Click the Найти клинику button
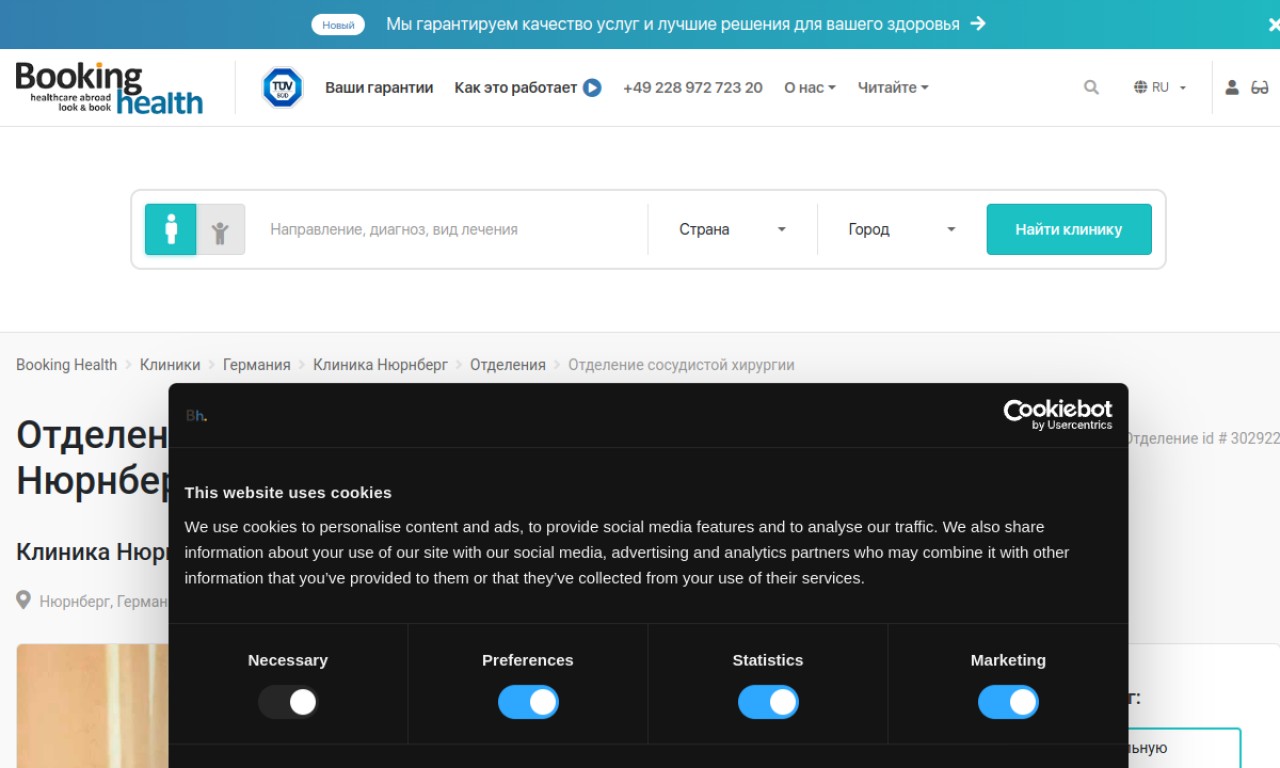This screenshot has height=768, width=1280. 1068,230
